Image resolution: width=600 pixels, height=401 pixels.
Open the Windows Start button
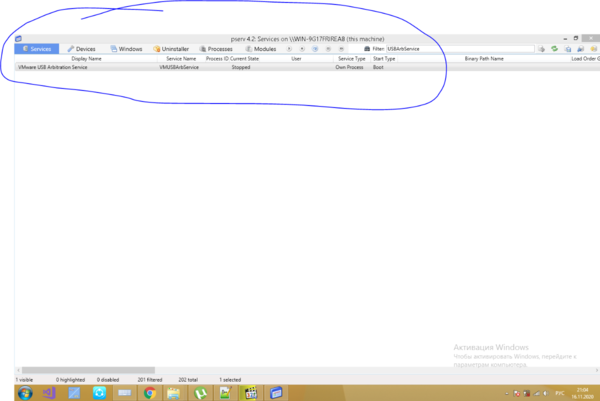click(25, 393)
